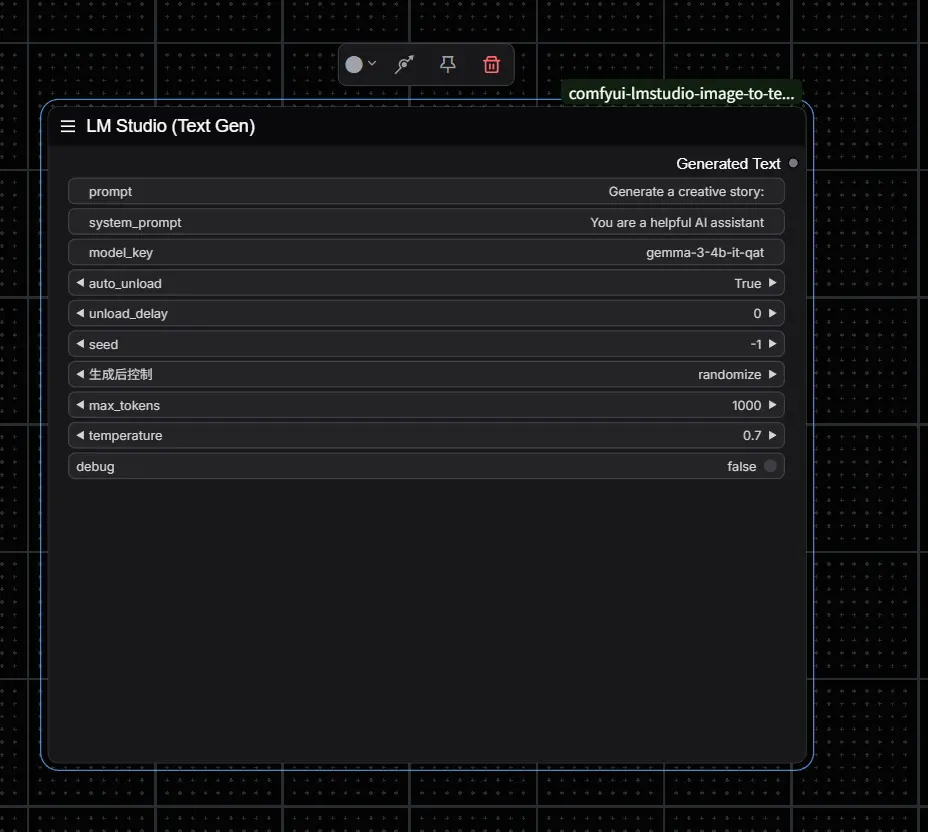Expand the color dropdown chevron in toolbar
Viewport: 928px width, 832px height.
[x=372, y=63]
